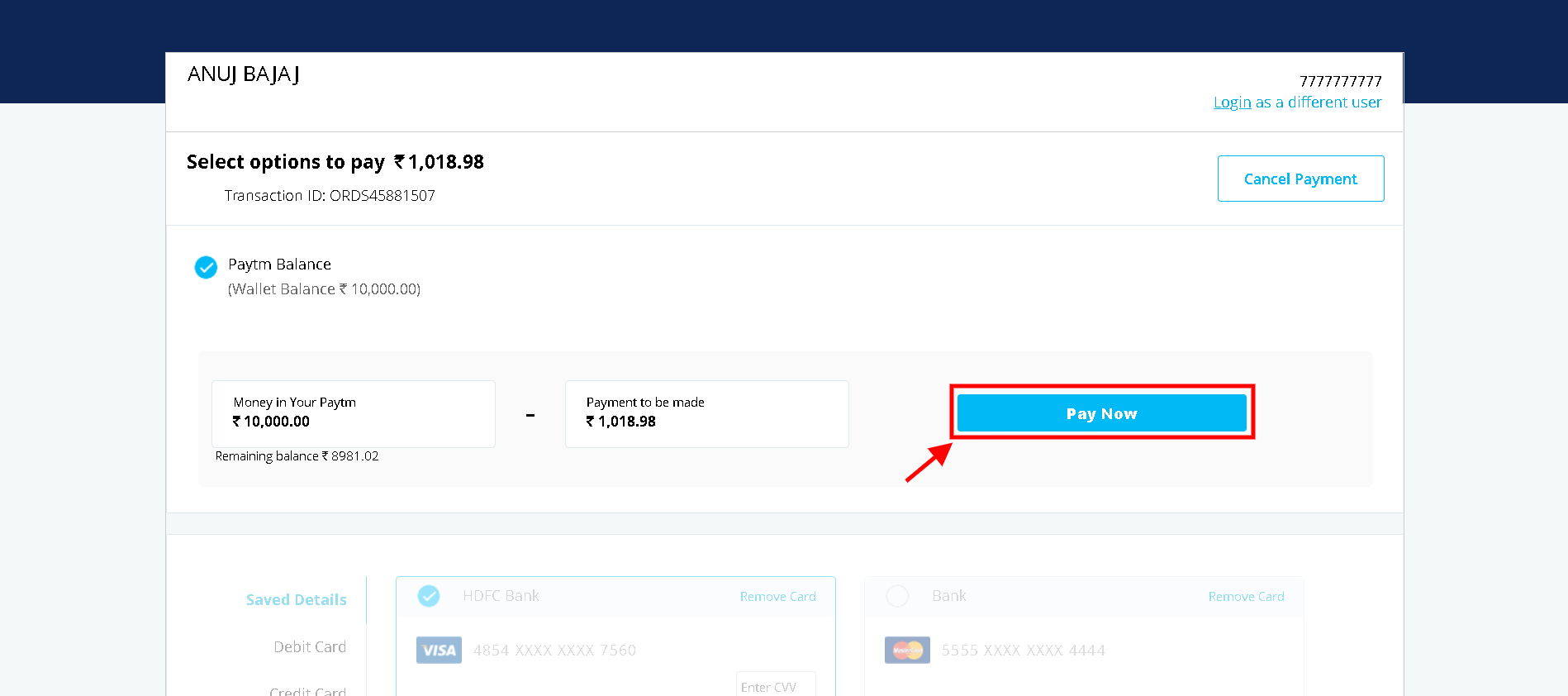Image resolution: width=1568 pixels, height=696 pixels.
Task: Select the HDFC Bank saved card checkbox
Action: tap(429, 596)
